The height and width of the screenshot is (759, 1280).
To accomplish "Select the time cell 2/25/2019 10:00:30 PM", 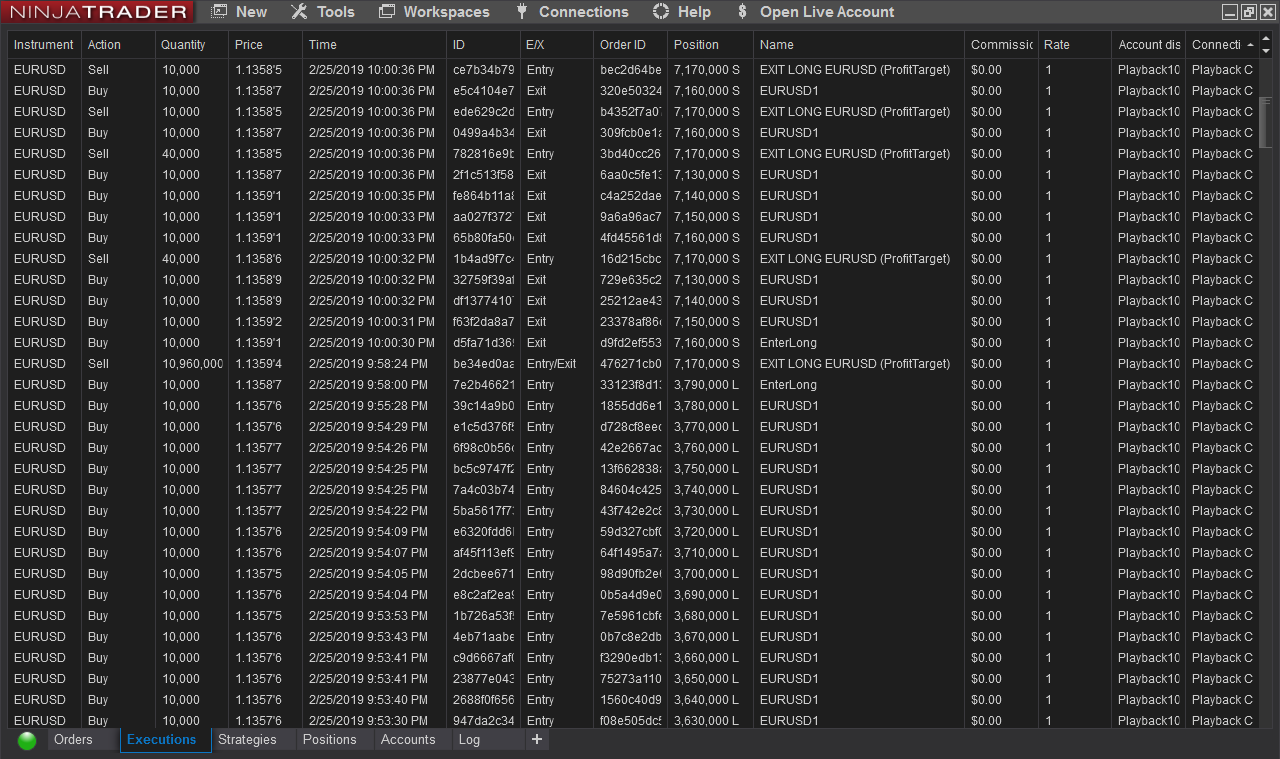I will (x=372, y=343).
